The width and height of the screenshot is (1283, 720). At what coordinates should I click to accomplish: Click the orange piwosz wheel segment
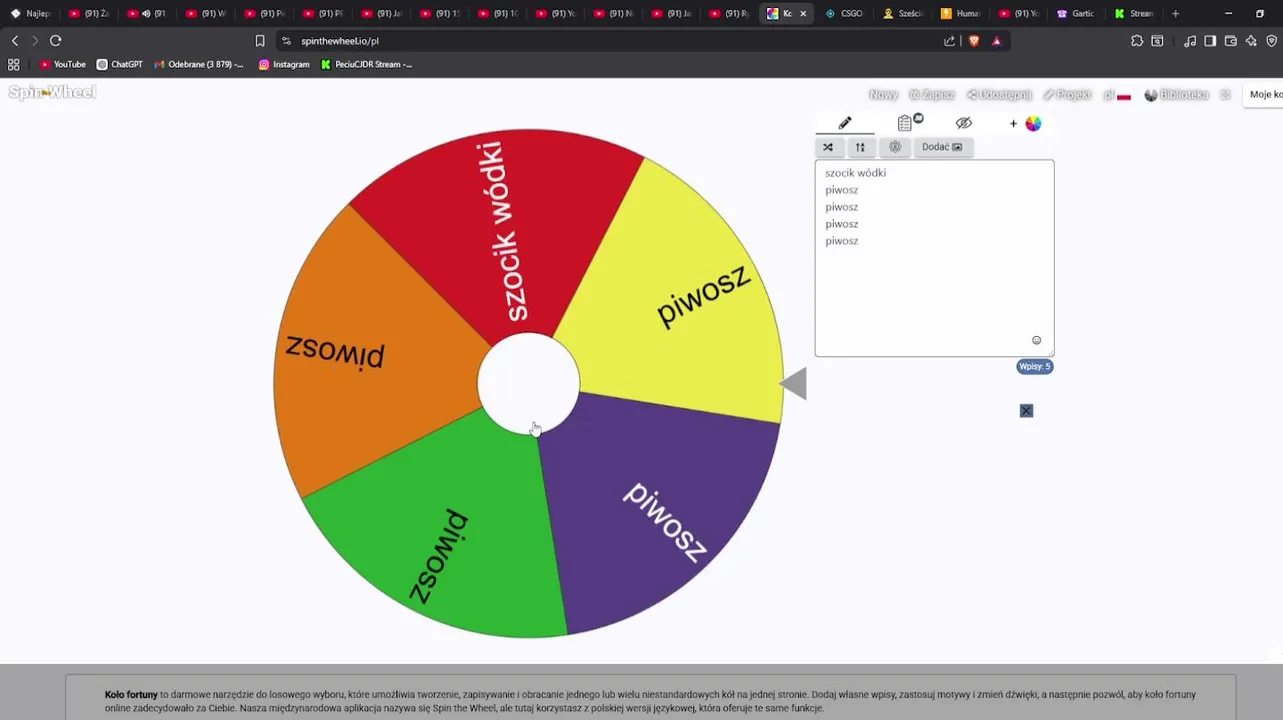pyautogui.click(x=365, y=350)
